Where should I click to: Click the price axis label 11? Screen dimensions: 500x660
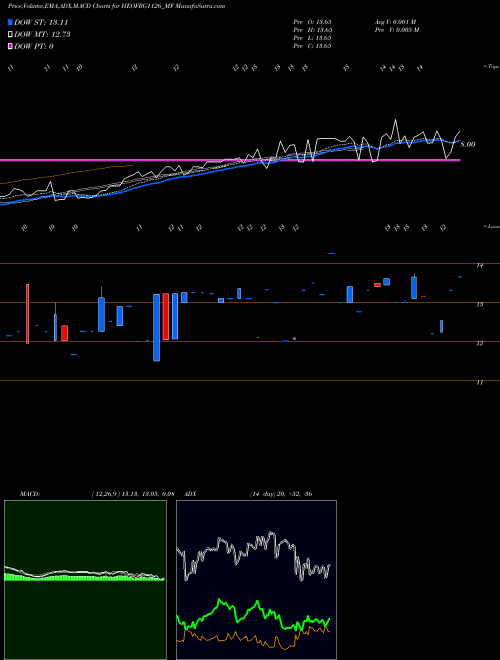(x=479, y=383)
